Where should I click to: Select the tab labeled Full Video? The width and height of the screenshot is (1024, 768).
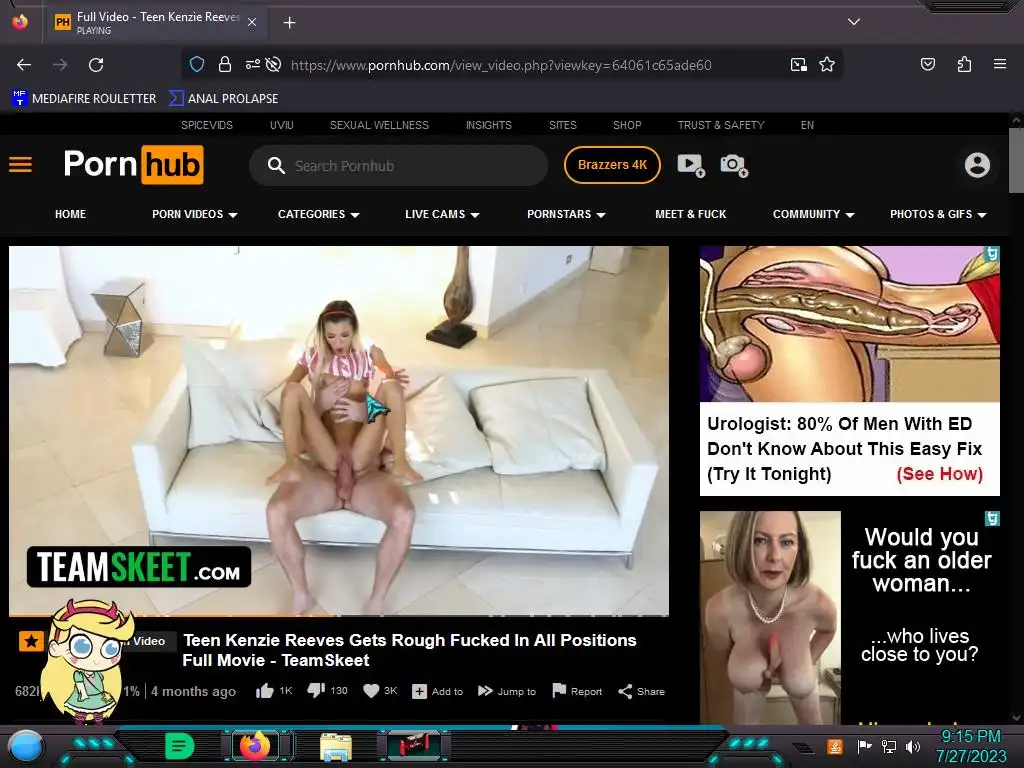click(x=157, y=22)
